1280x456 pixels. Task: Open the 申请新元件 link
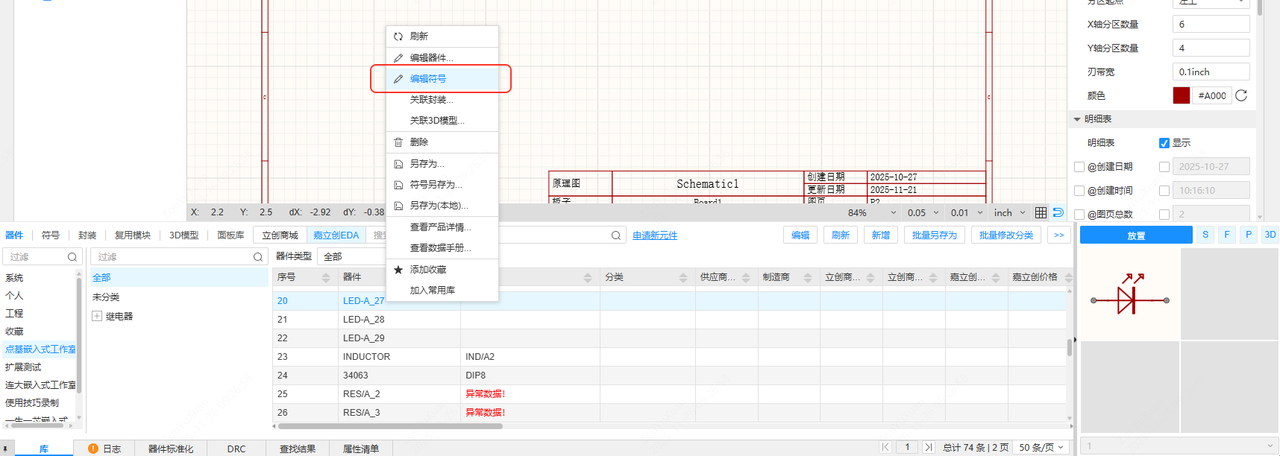point(655,236)
